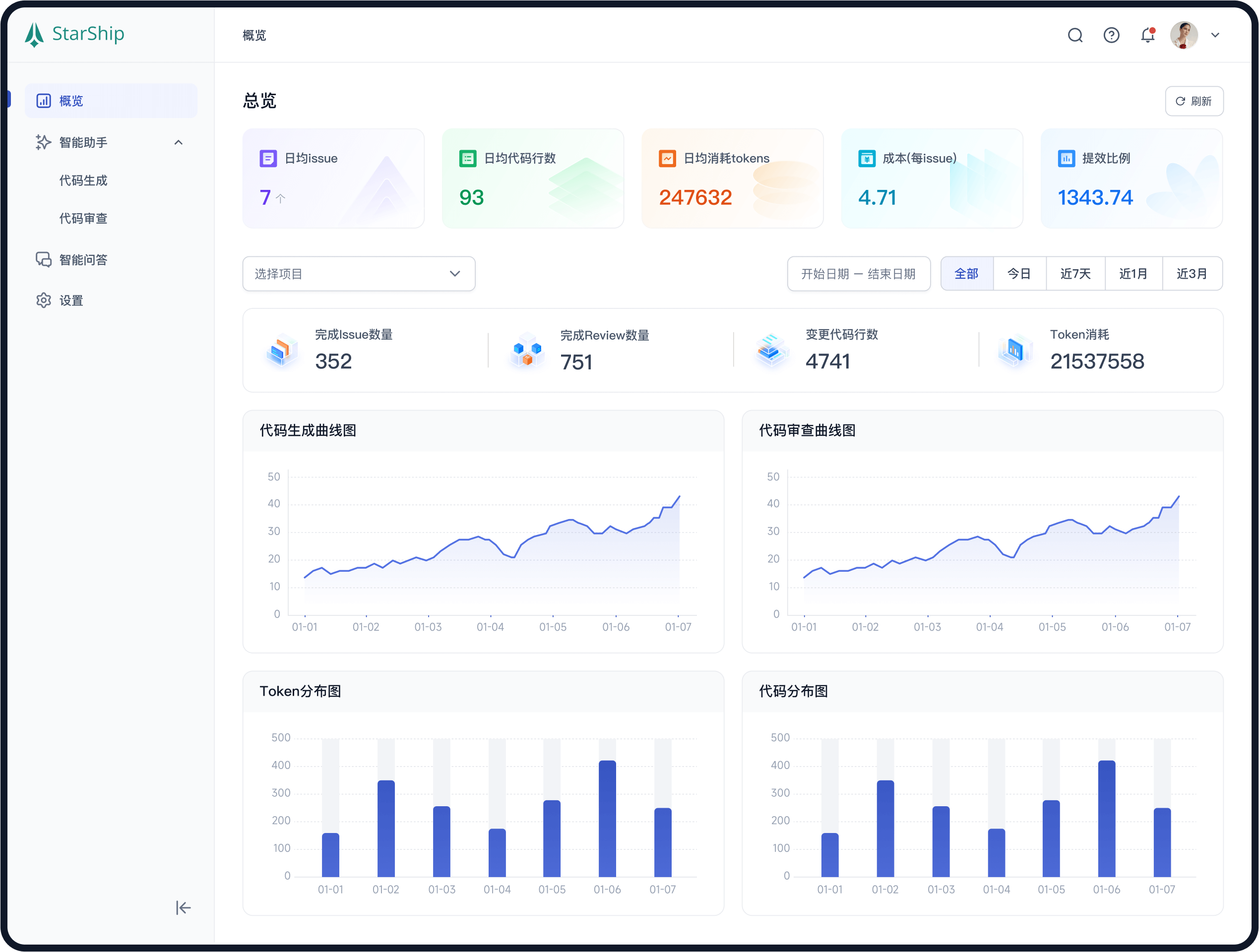
Task: Open the help question-mark icon
Action: coord(1111,35)
